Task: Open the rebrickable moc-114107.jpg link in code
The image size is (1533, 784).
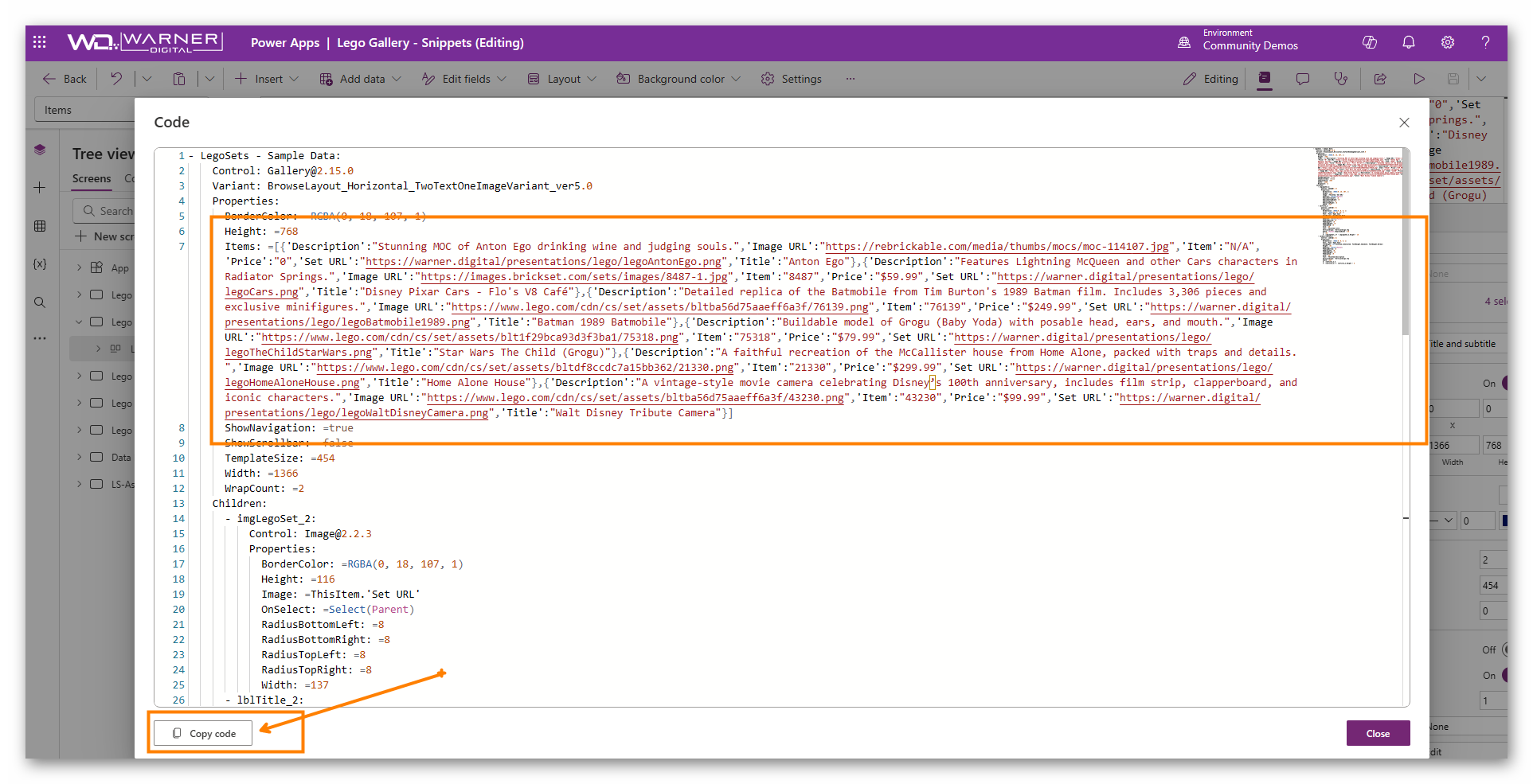Action: point(997,247)
